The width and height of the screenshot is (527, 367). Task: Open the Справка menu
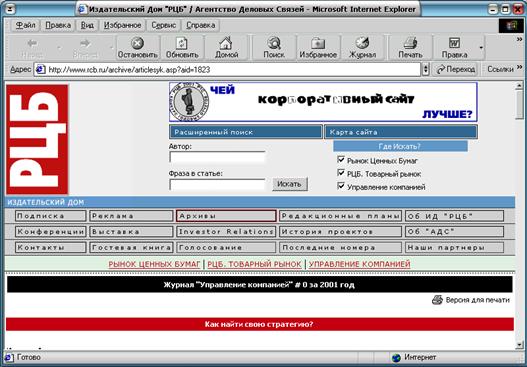[x=201, y=25]
